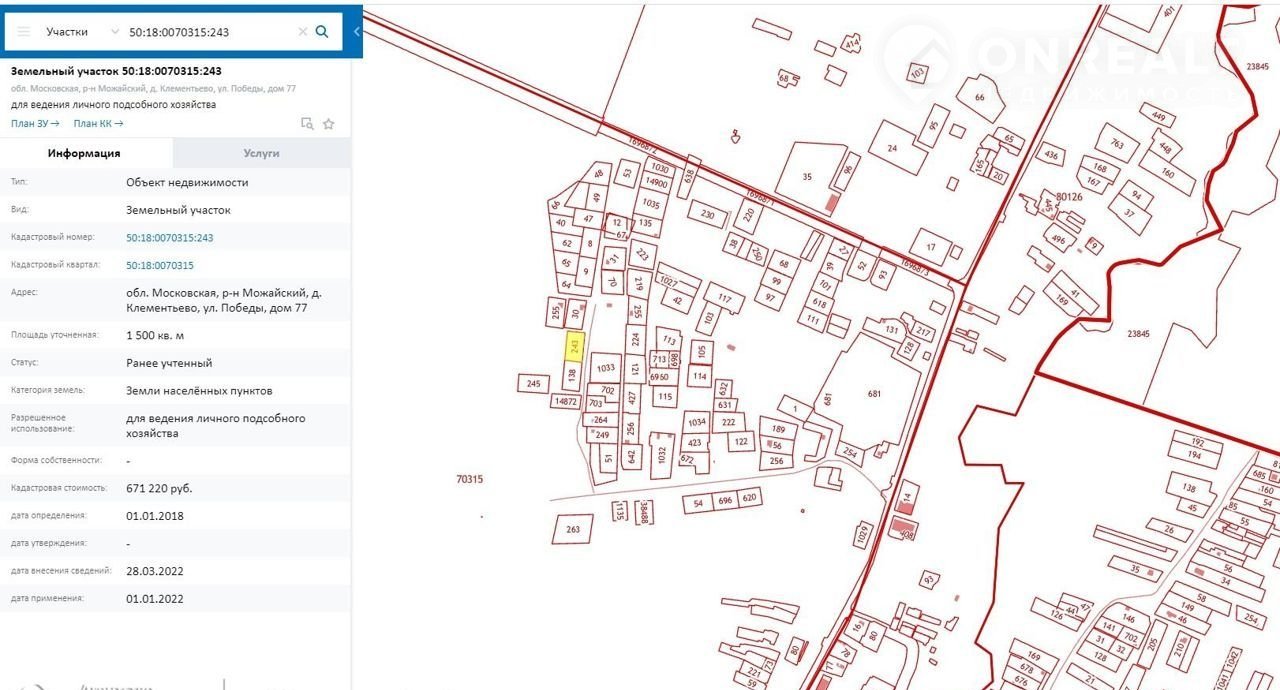Switch to the Услуги tab
This screenshot has height=690, width=1280.
point(261,153)
